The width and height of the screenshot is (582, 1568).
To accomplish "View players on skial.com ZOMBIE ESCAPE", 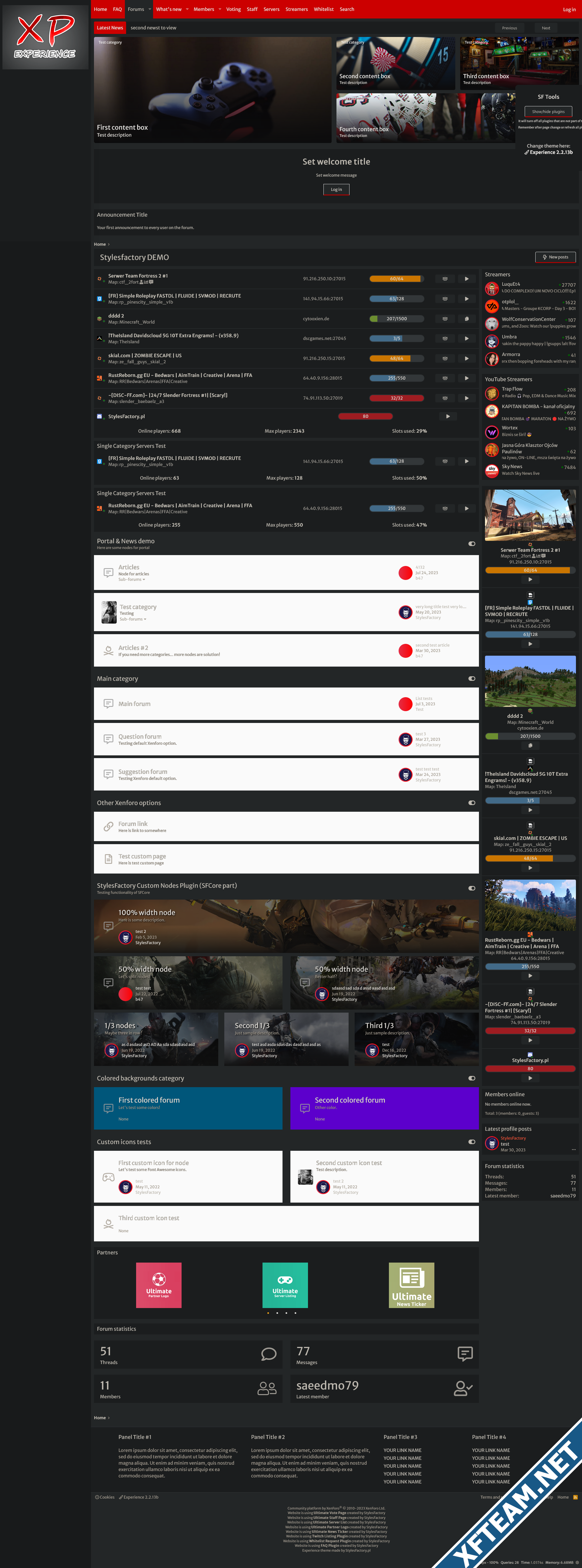I will click(x=445, y=358).
